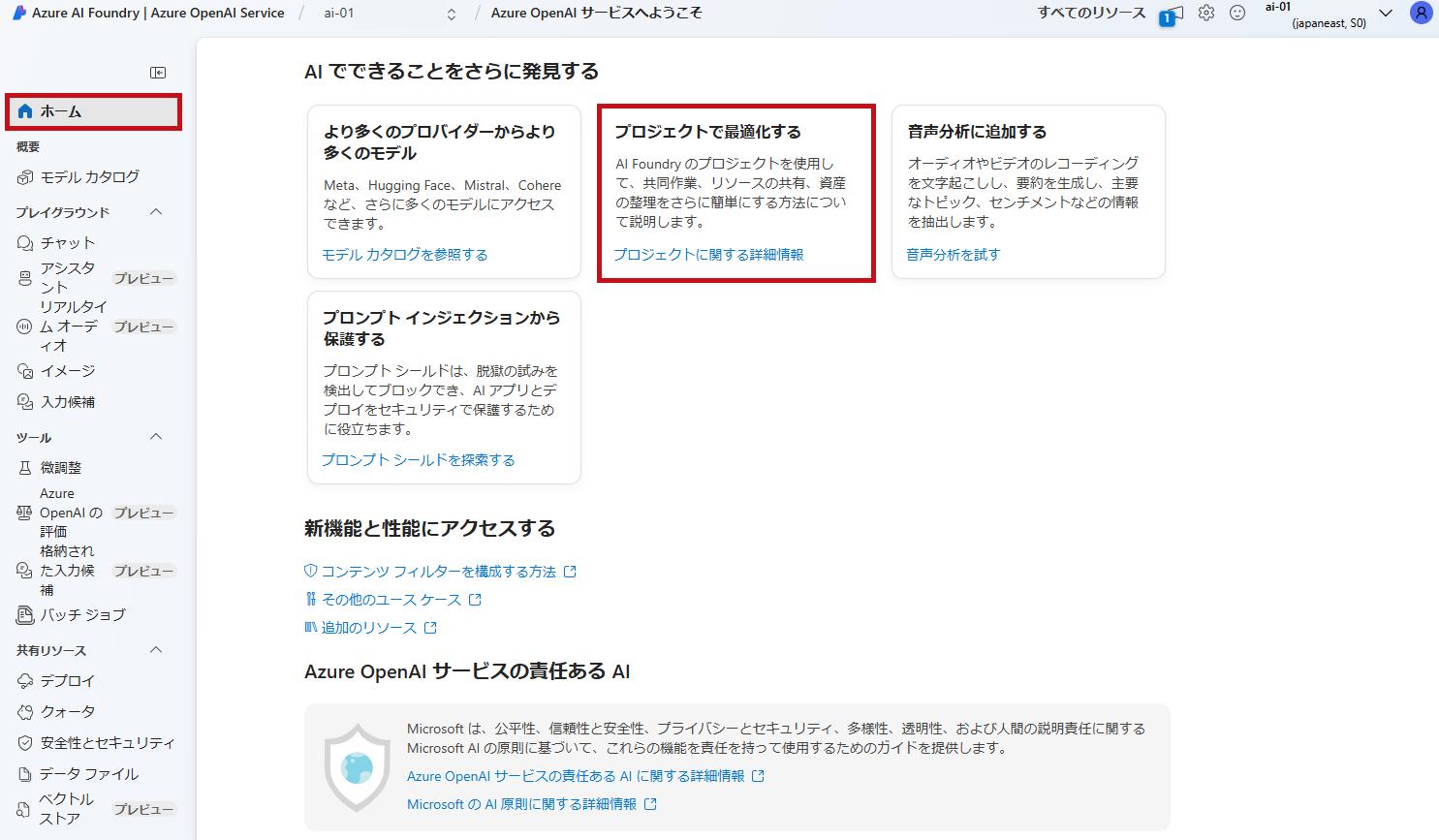Click the 格納された入力候補 icon
This screenshot has width=1439, height=840.
(x=25, y=571)
